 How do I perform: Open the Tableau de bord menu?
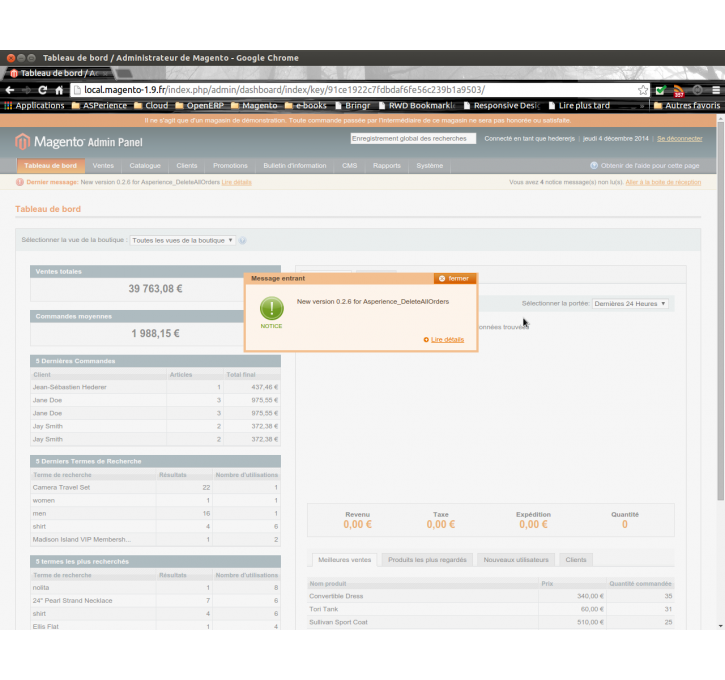click(x=50, y=165)
